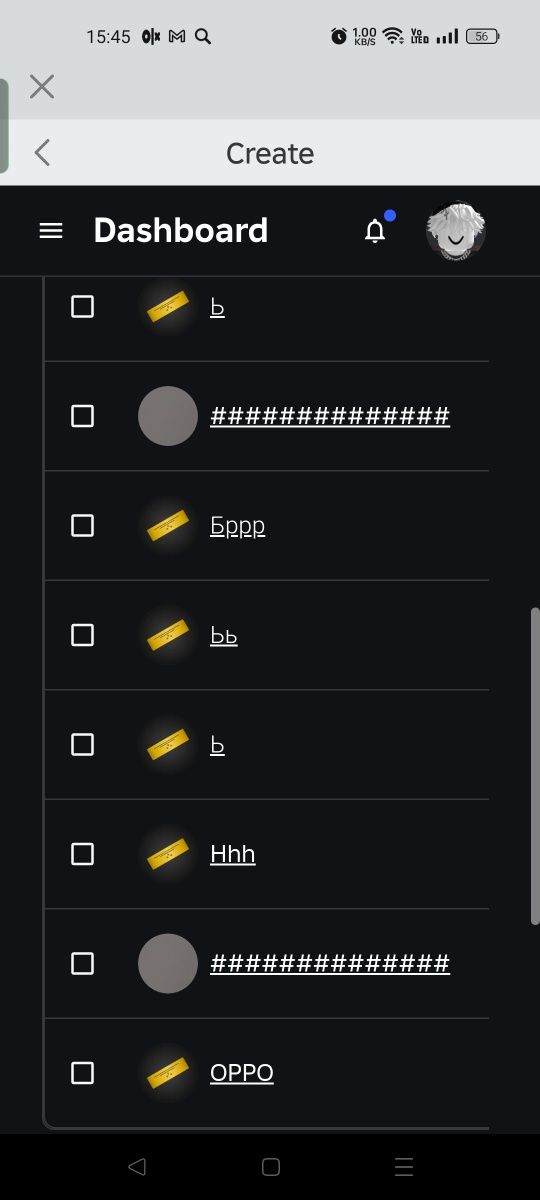
Task: Tap the gold ticket icon beside Hhh
Action: click(x=168, y=854)
